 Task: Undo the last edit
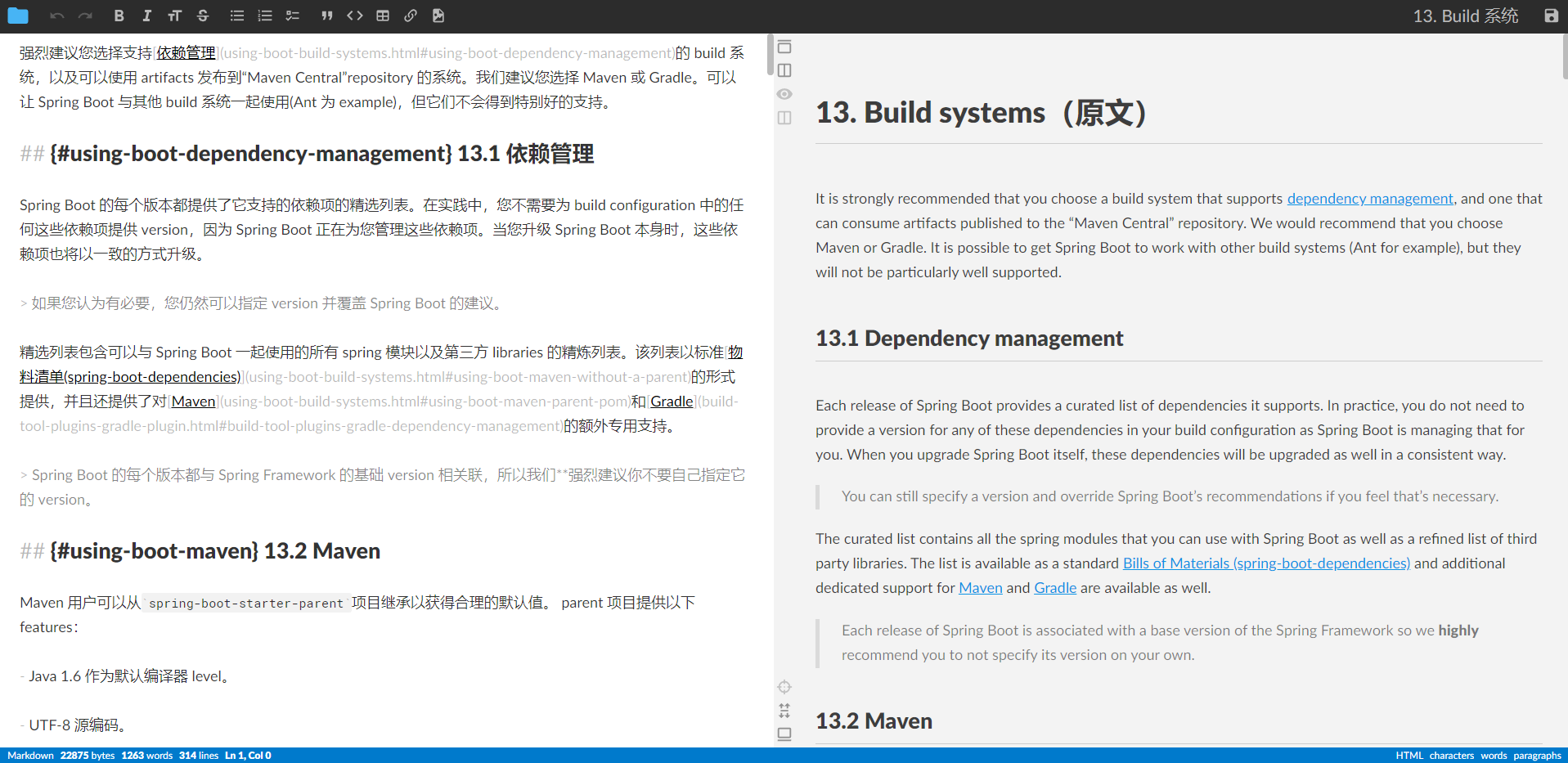click(x=56, y=16)
